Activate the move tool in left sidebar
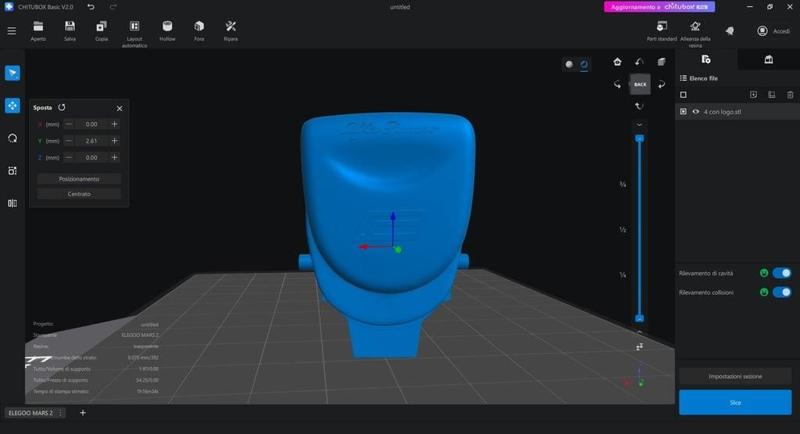The image size is (800, 434). [x=12, y=106]
